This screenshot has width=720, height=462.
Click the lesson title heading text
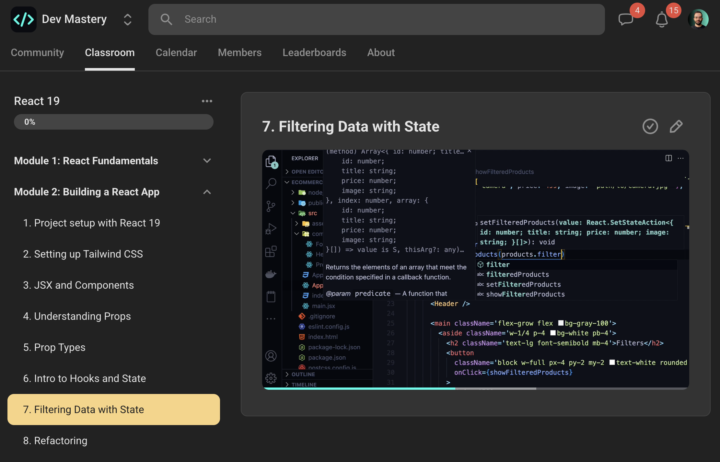coord(351,126)
